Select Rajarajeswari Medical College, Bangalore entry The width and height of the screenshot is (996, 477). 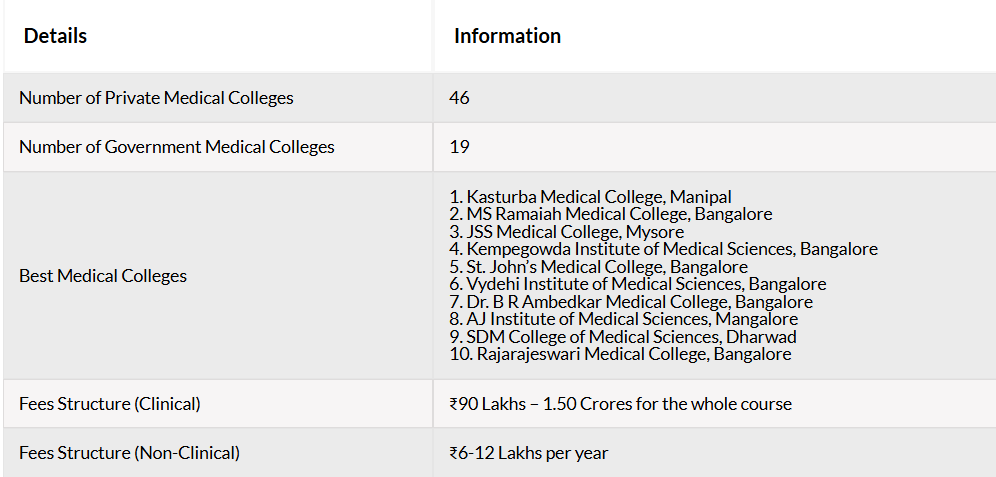coord(620,354)
